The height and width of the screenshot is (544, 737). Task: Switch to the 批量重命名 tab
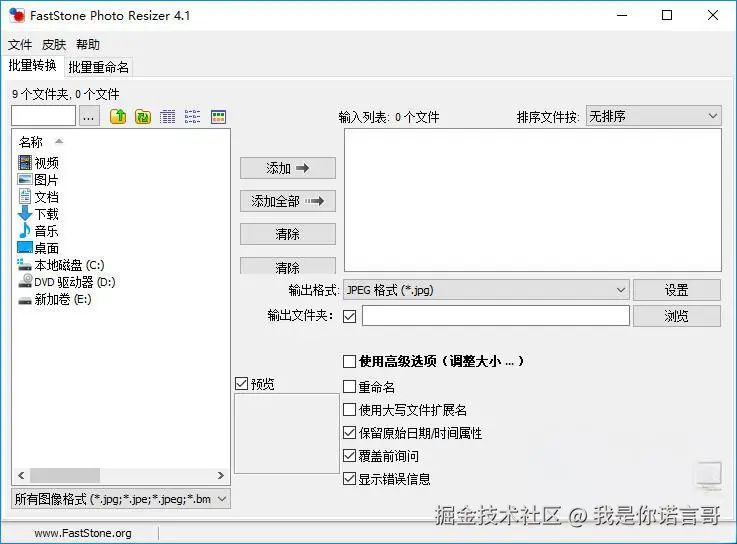coord(98,67)
